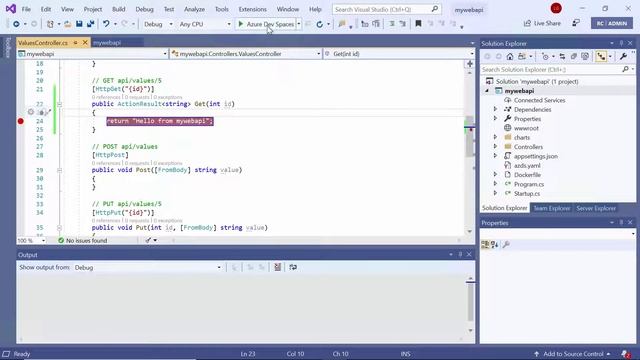Click the notifications icon in status bar
The height and width of the screenshot is (360, 640).
(x=625, y=354)
